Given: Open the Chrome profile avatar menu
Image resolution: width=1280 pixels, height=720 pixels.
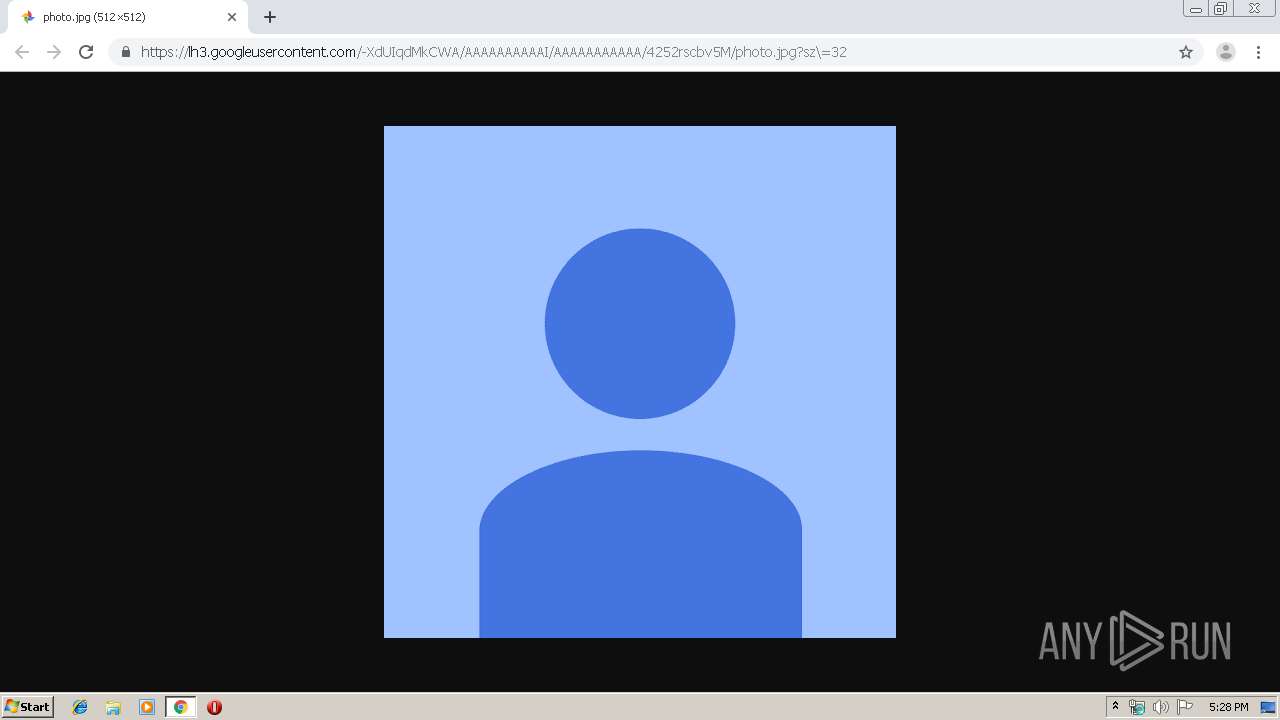Looking at the screenshot, I should point(1226,52).
